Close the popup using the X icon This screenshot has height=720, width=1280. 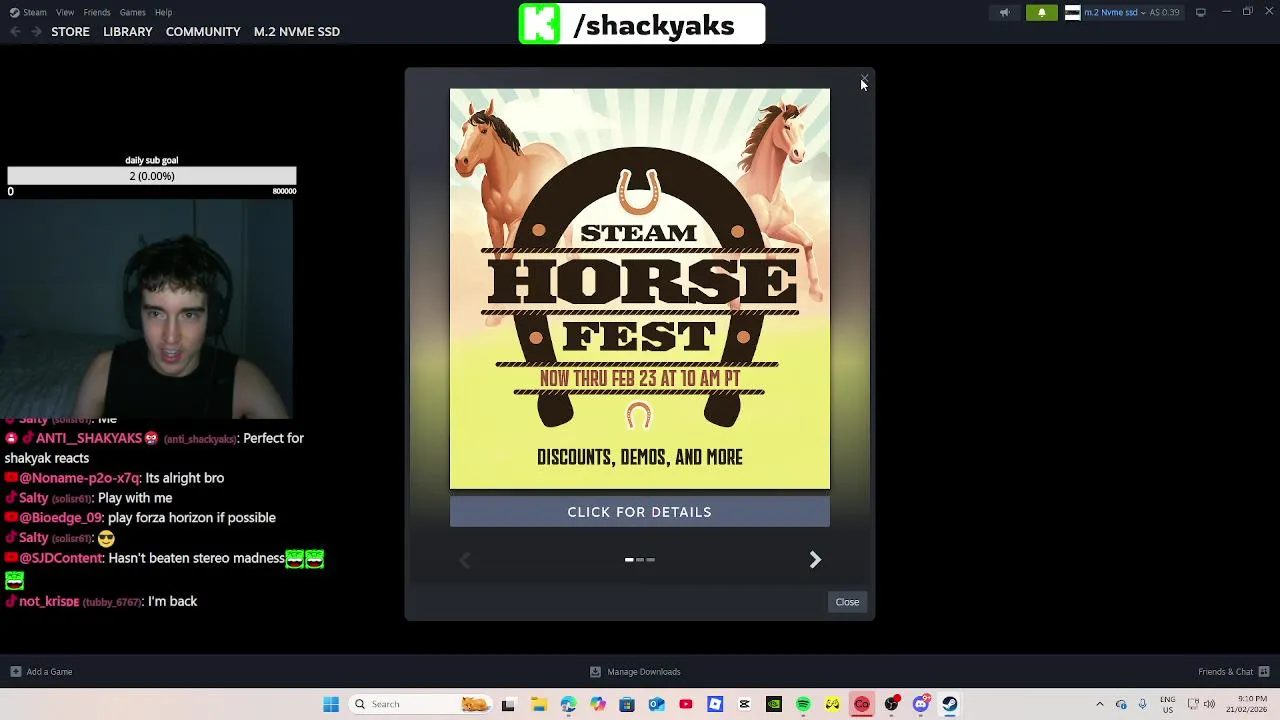tap(864, 78)
